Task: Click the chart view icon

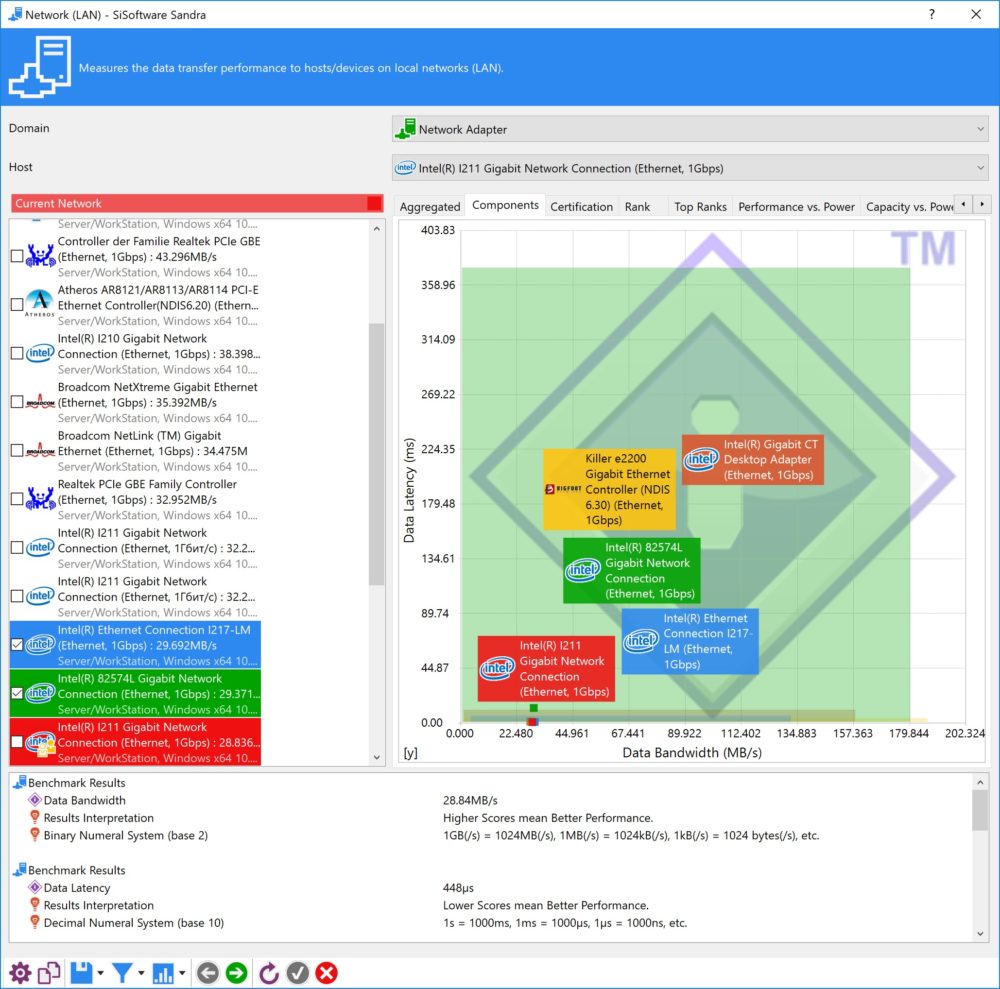Action: point(163,973)
